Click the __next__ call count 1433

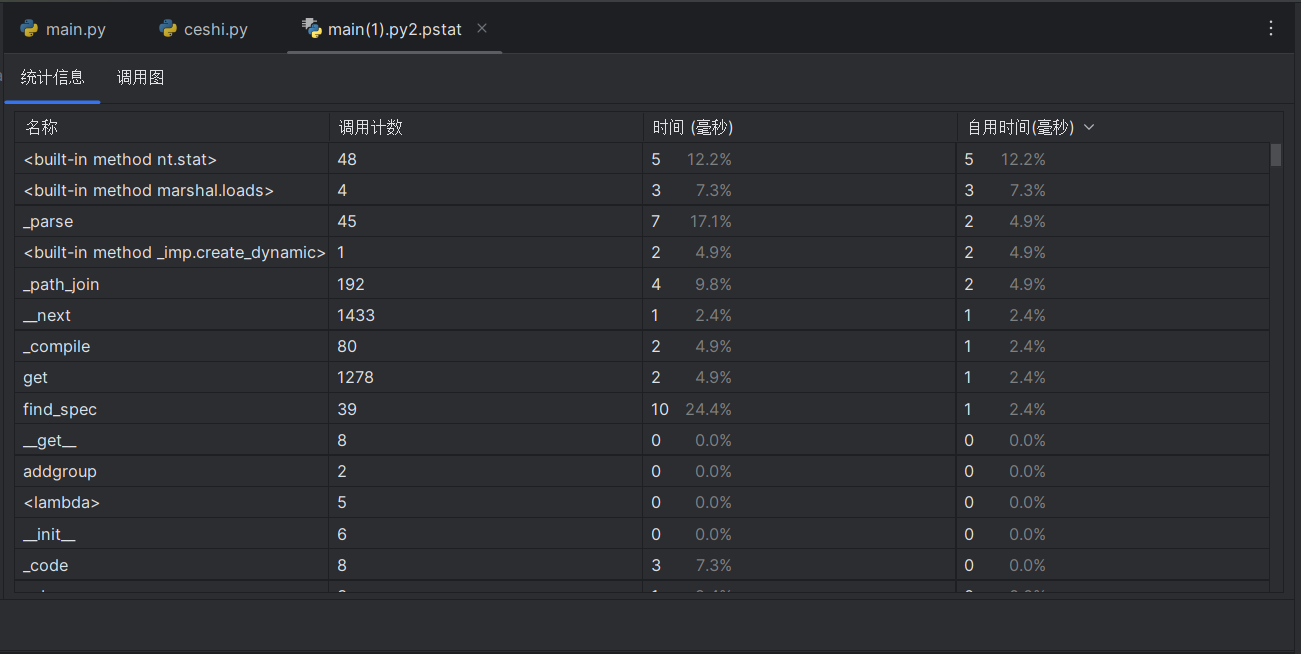356,315
